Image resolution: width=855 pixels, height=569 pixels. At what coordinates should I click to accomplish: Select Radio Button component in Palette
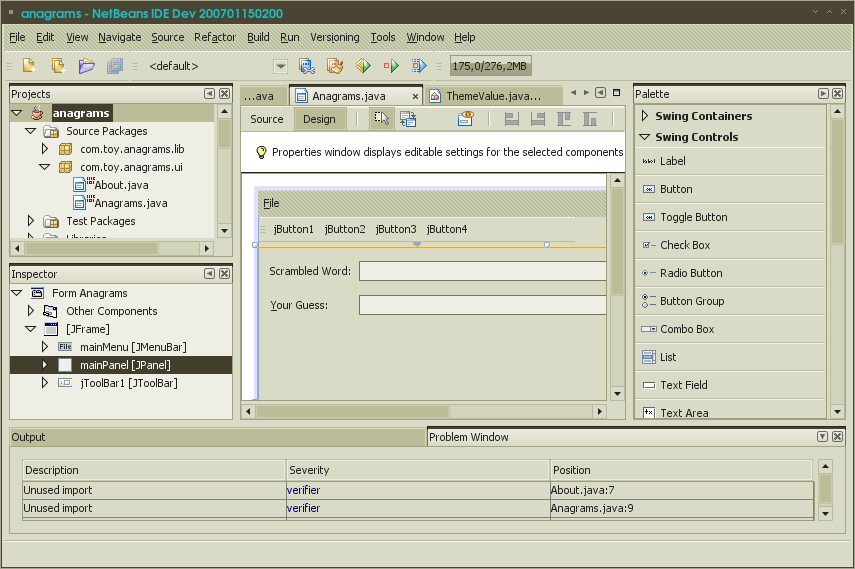pyautogui.click(x=730, y=273)
